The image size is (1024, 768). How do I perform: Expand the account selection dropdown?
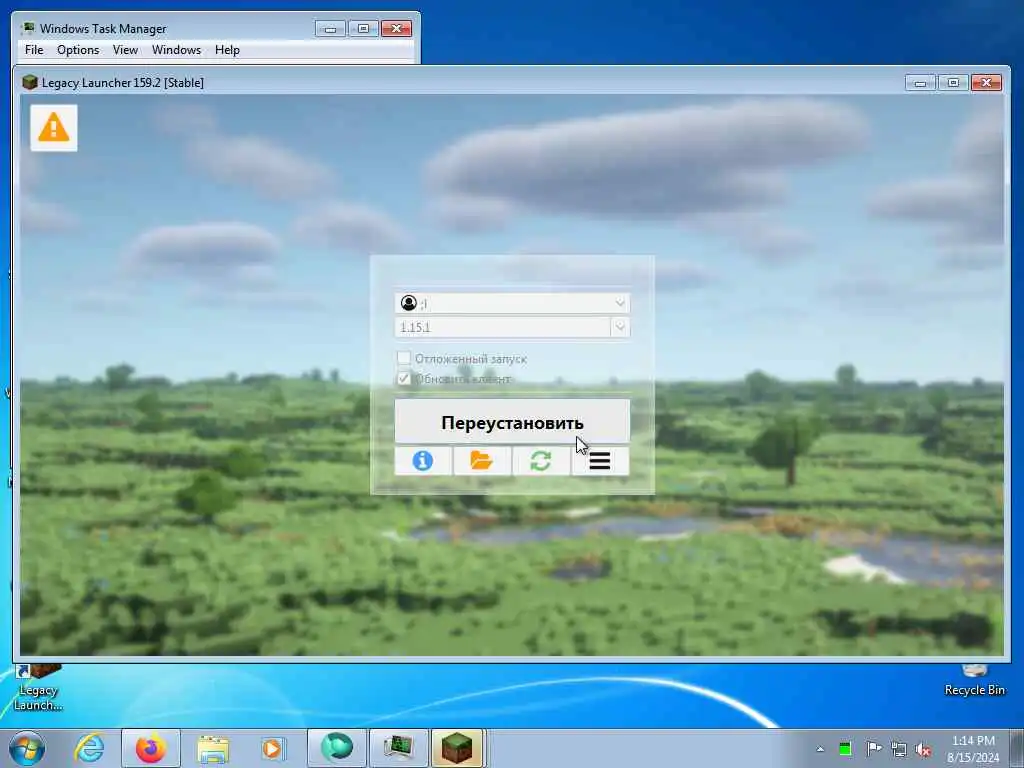620,302
